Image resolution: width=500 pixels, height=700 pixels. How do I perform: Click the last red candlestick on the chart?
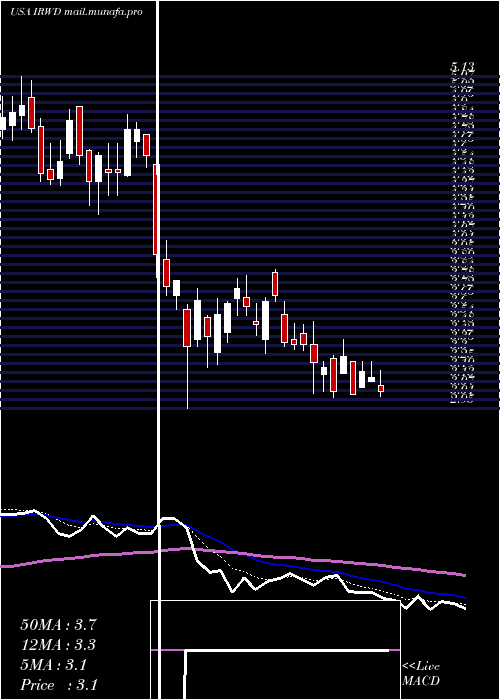coord(381,388)
